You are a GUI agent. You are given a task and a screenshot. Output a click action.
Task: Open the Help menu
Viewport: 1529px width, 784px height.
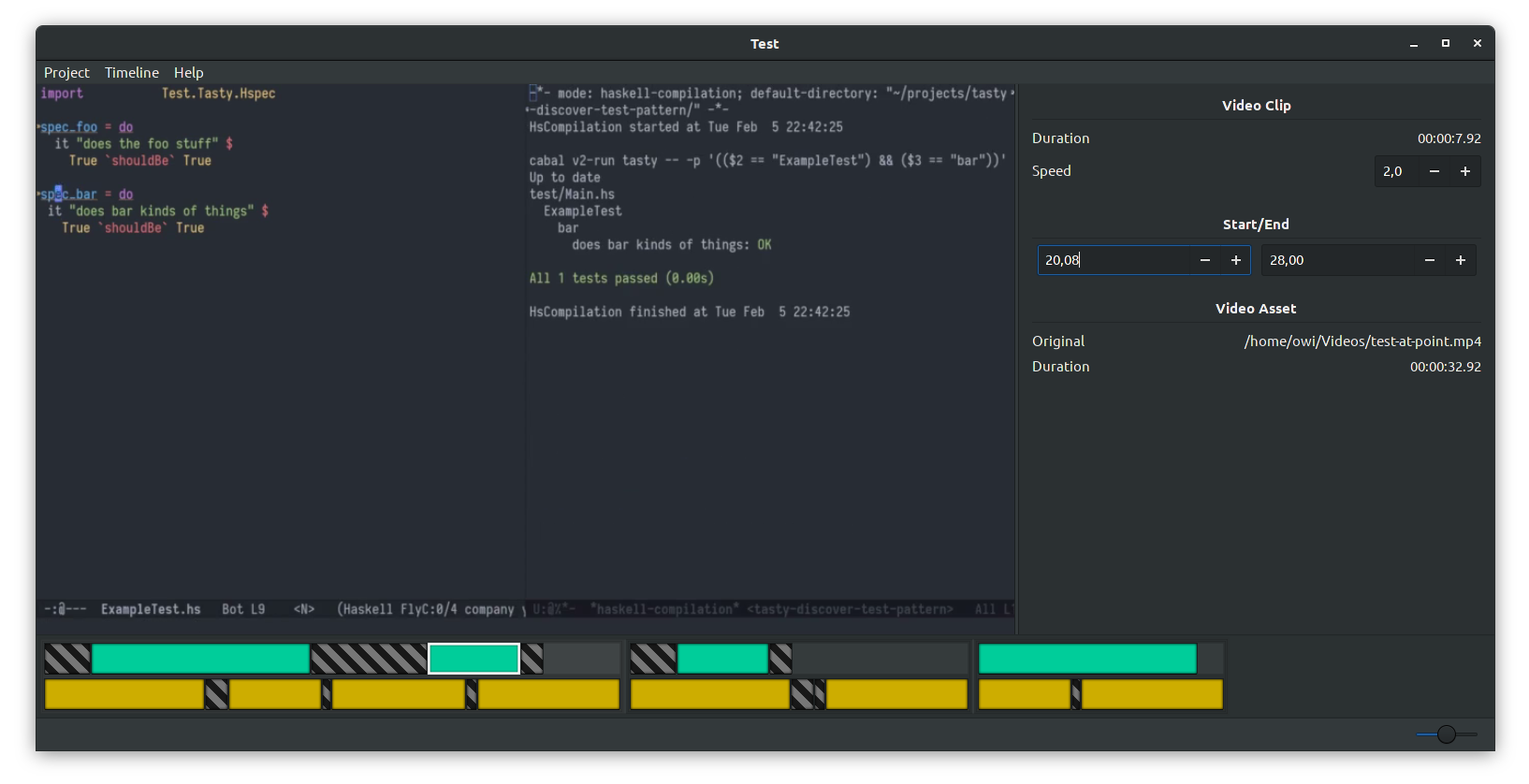click(188, 72)
